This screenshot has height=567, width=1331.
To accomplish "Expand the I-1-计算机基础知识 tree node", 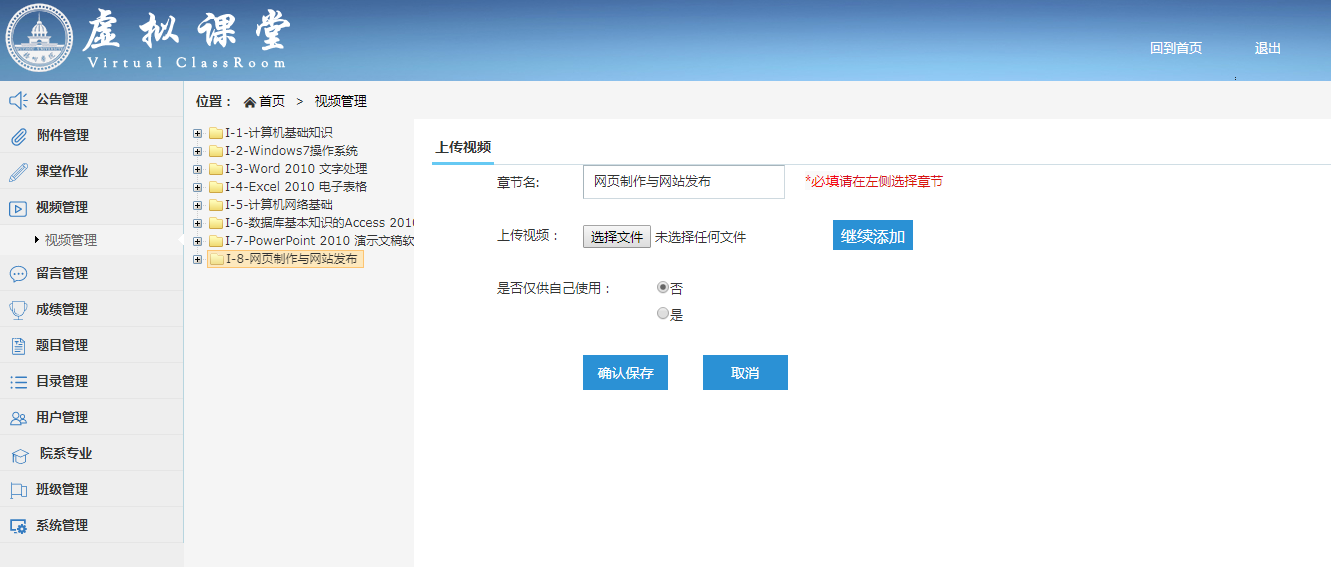I will [197, 133].
